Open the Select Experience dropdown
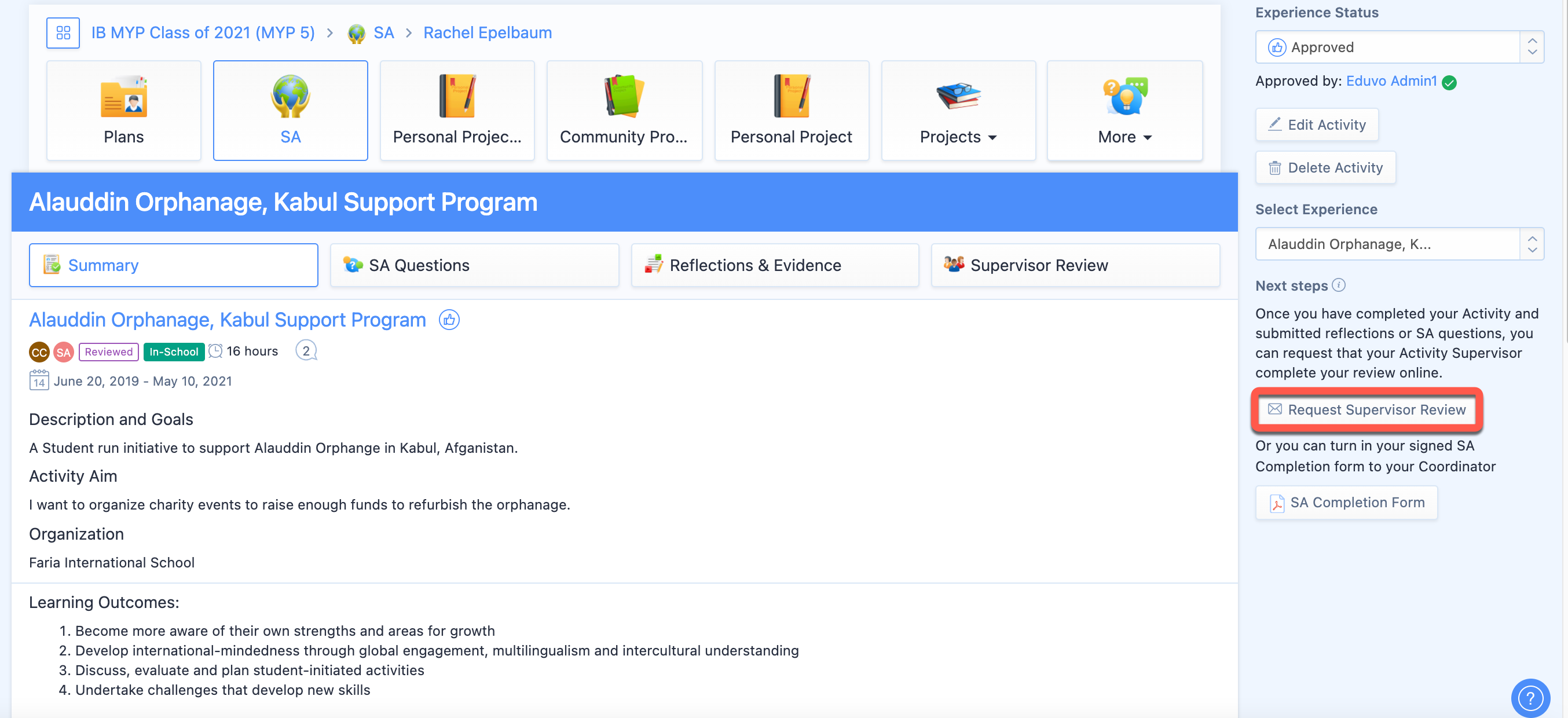Viewport: 1568px width, 718px height. tap(1400, 243)
